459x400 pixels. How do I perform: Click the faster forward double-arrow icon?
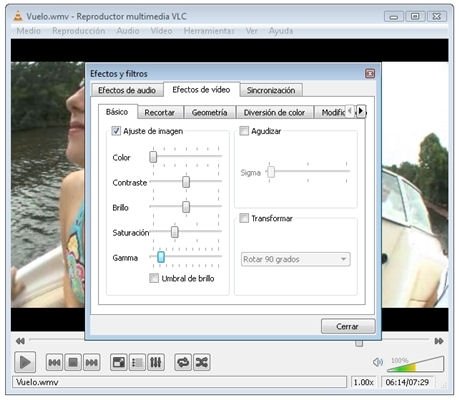click(x=439, y=341)
